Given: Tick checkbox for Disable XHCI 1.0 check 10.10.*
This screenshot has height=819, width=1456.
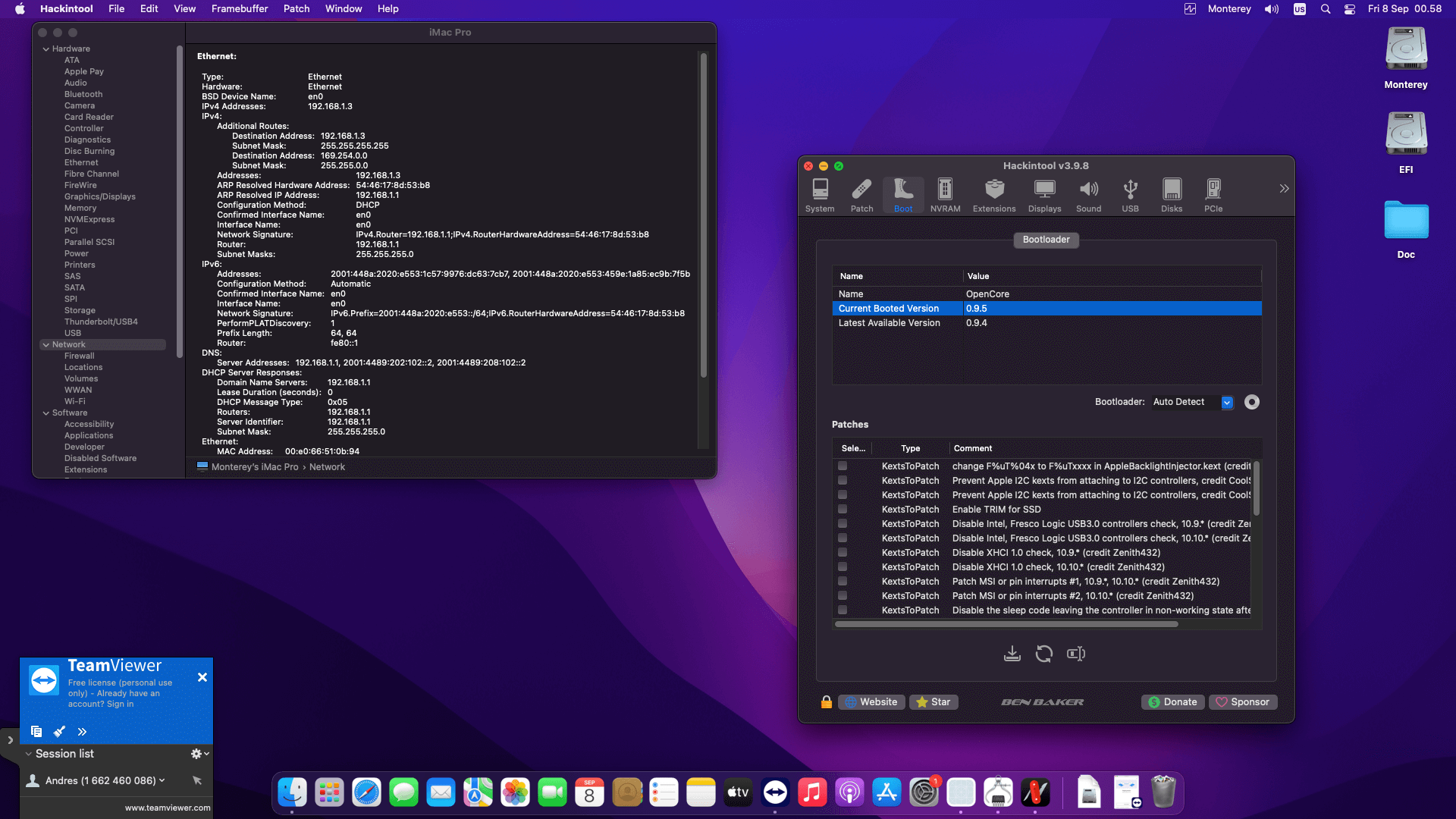Looking at the screenshot, I should coord(843,566).
